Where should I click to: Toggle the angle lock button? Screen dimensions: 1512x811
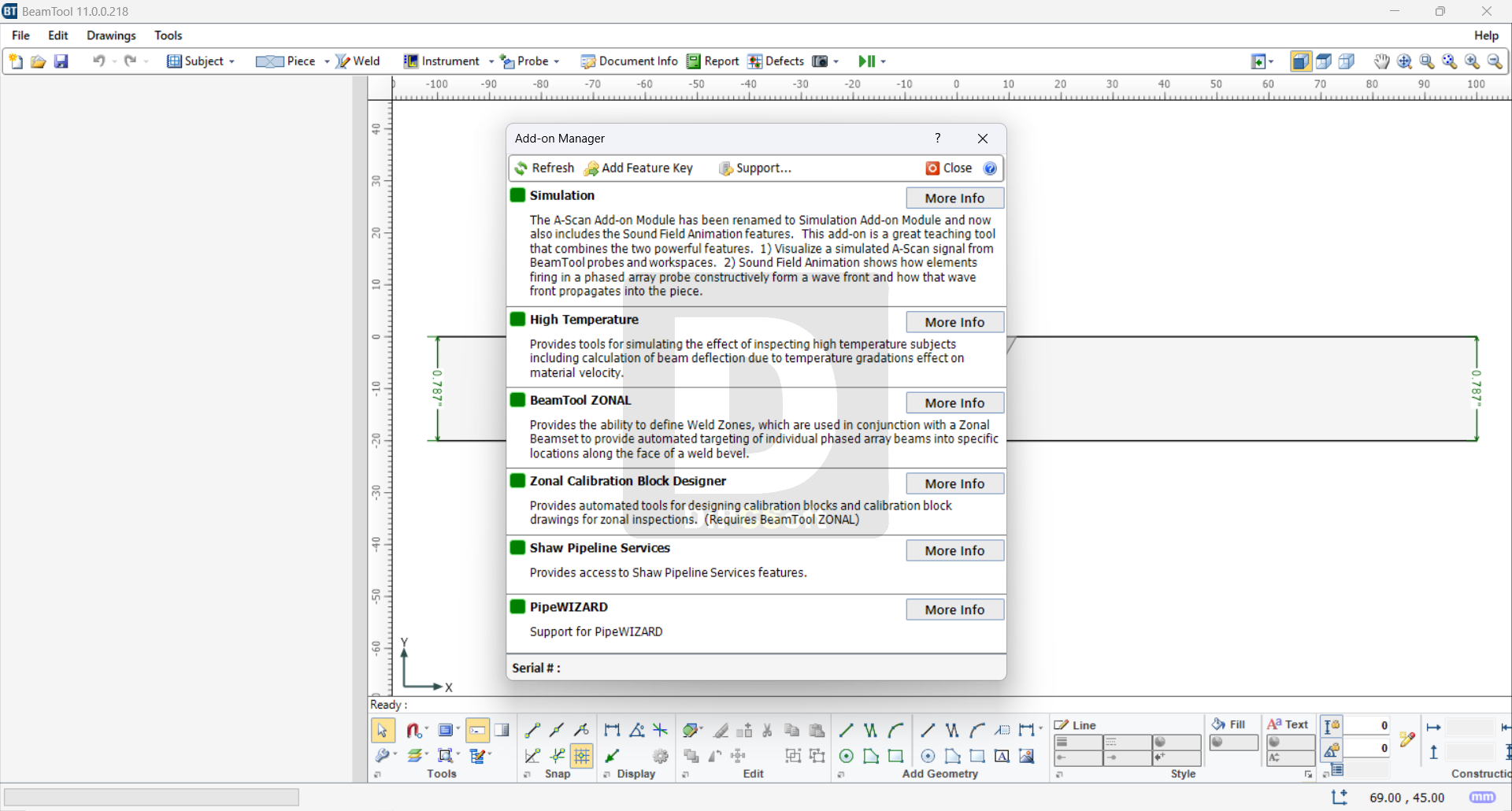pyautogui.click(x=1332, y=749)
